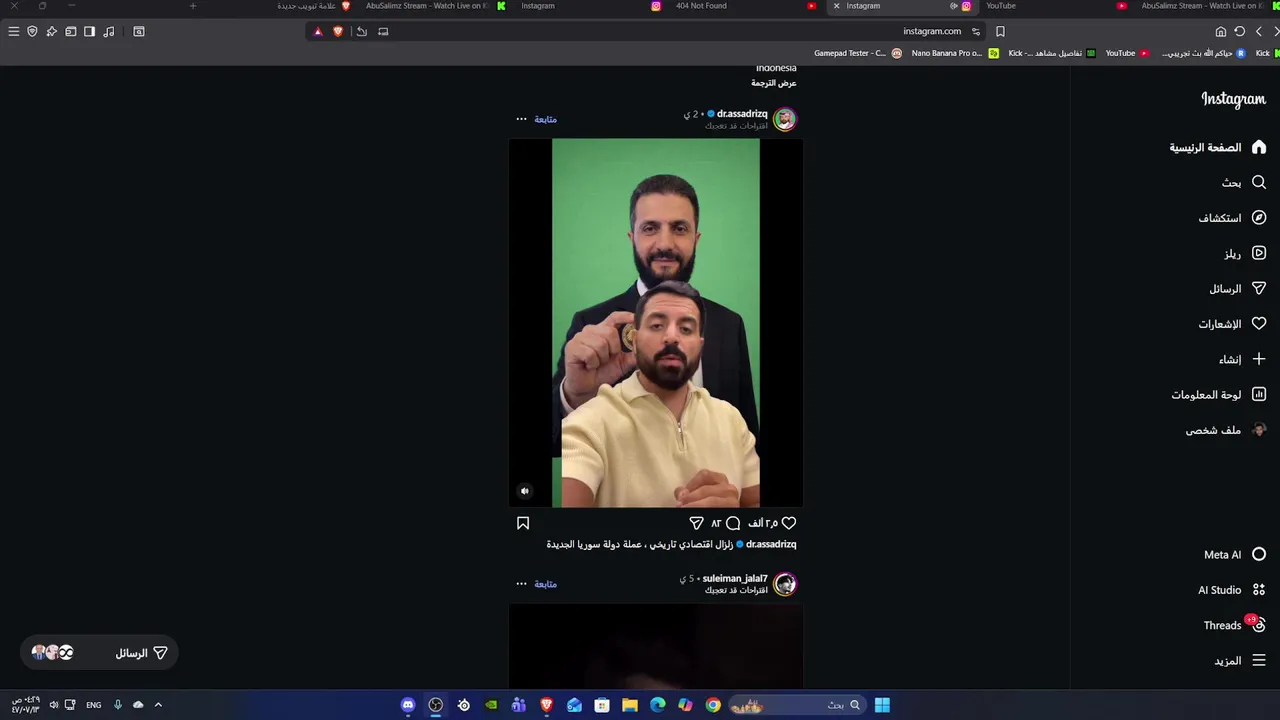
Task: Open Brave Shields lion icon
Action: [x=338, y=31]
